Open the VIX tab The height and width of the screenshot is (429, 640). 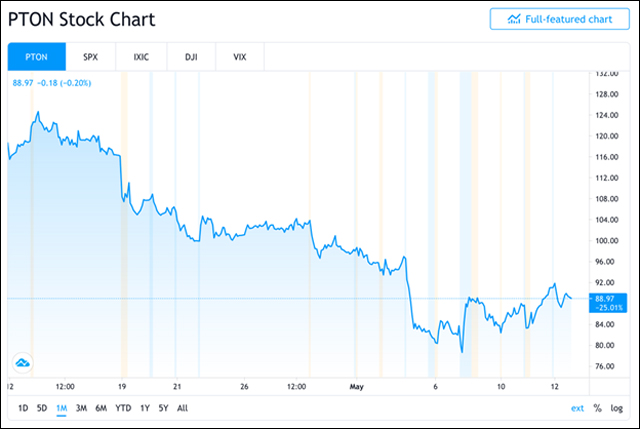[x=239, y=57]
